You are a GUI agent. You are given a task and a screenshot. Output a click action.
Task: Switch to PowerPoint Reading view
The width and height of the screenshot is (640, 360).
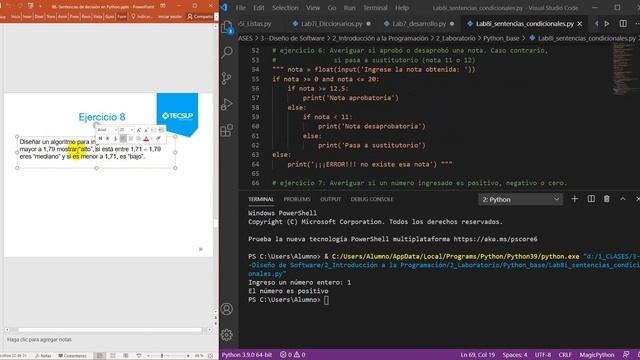[x=126, y=356]
